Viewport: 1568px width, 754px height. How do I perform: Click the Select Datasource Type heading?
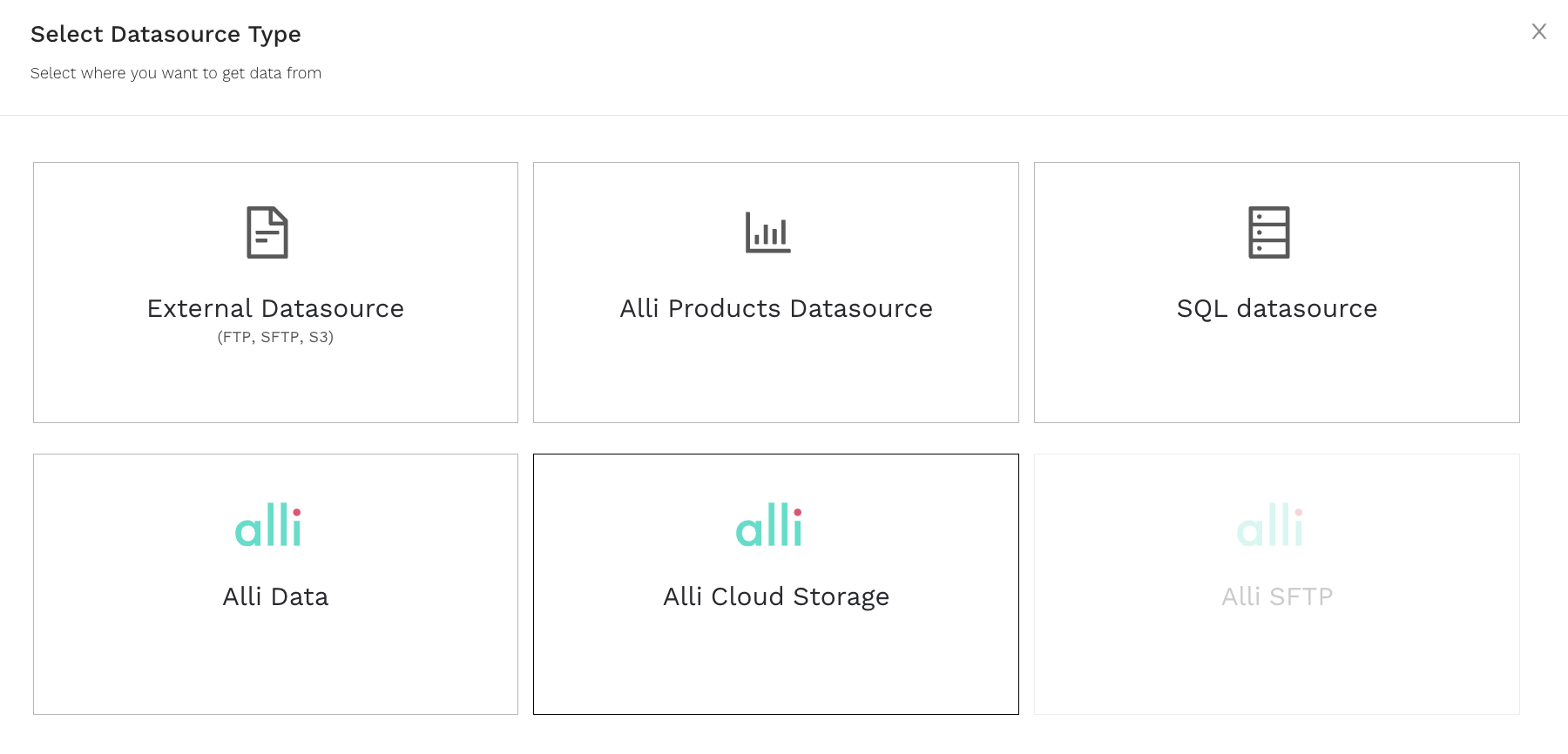pyautogui.click(x=166, y=34)
